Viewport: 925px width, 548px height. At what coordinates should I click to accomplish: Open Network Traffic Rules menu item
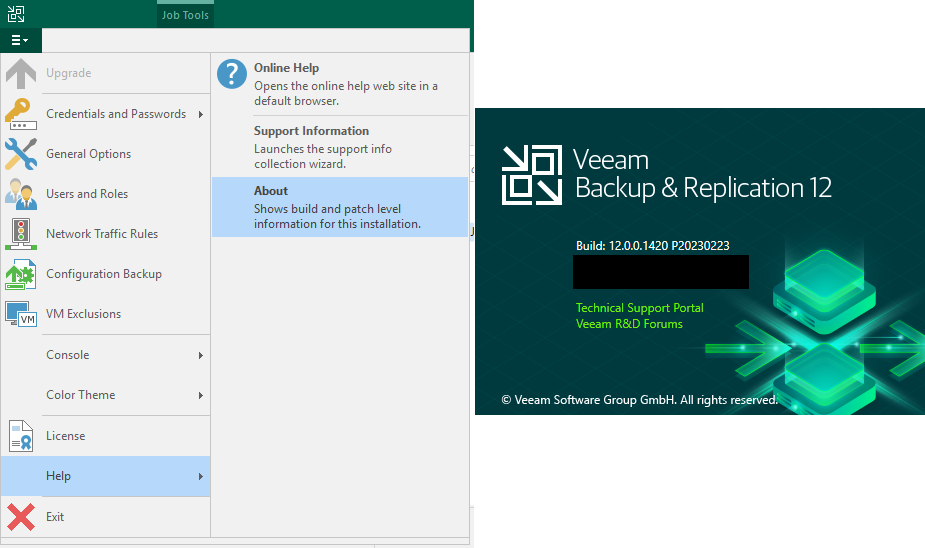106,234
